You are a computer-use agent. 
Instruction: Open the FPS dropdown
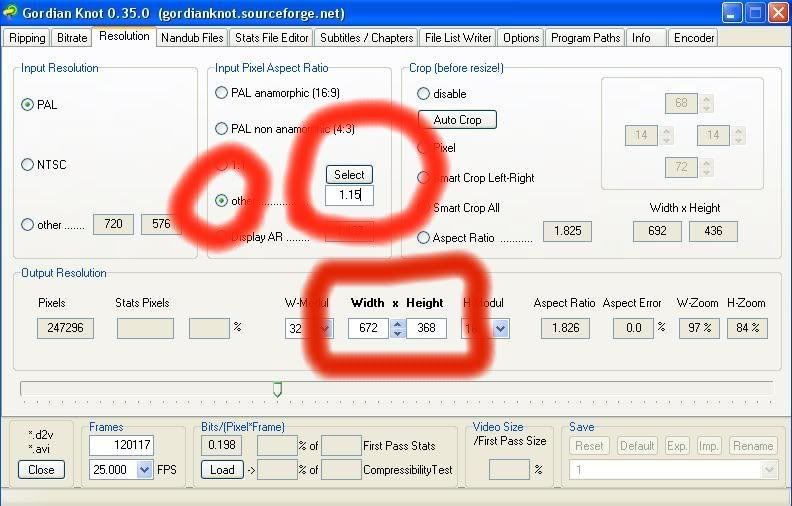[x=144, y=470]
